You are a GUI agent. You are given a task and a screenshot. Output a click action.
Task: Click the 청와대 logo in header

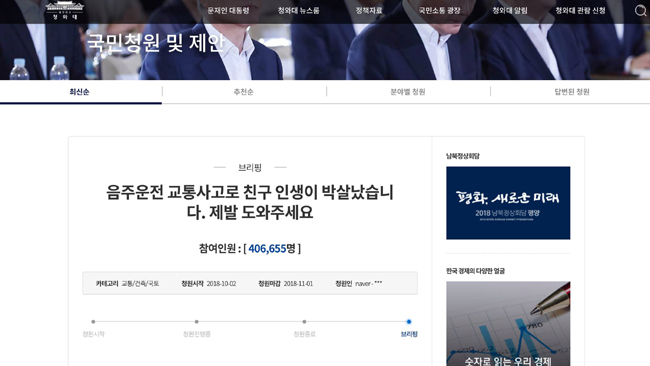65,10
